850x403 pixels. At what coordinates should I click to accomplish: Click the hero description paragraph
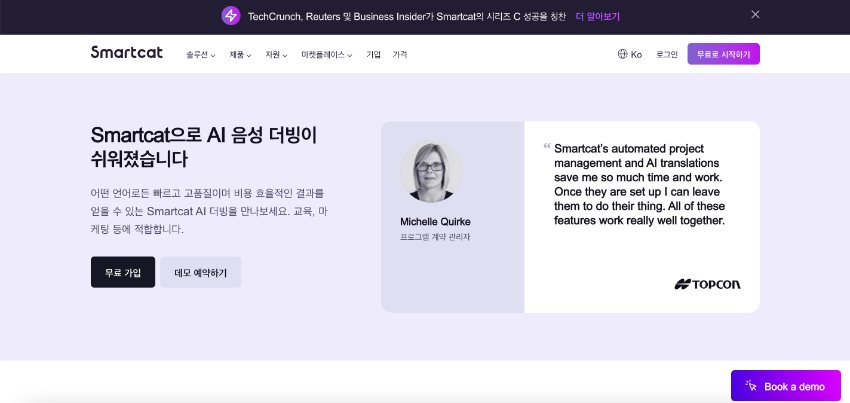209,211
